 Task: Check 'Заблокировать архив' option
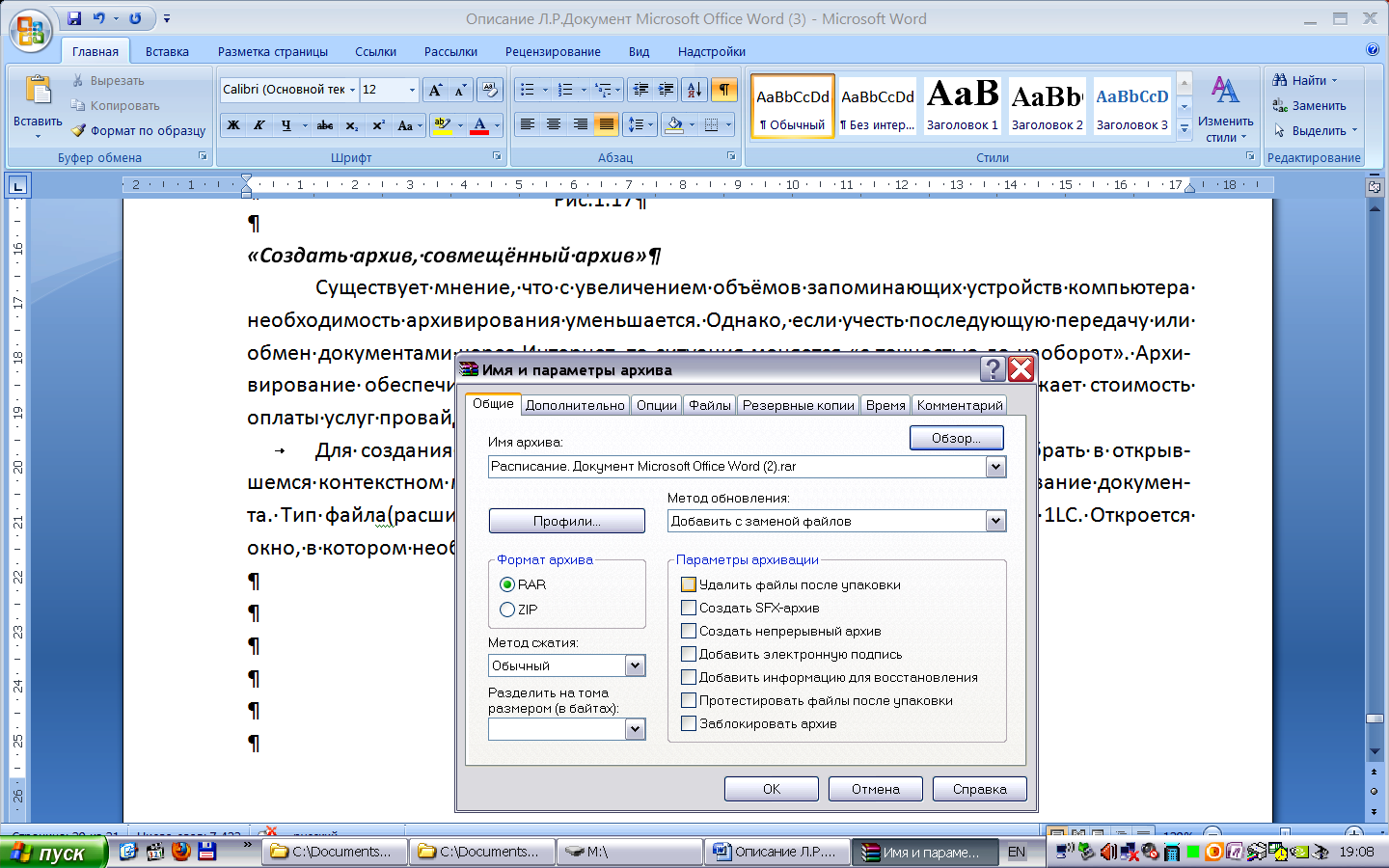(x=689, y=723)
